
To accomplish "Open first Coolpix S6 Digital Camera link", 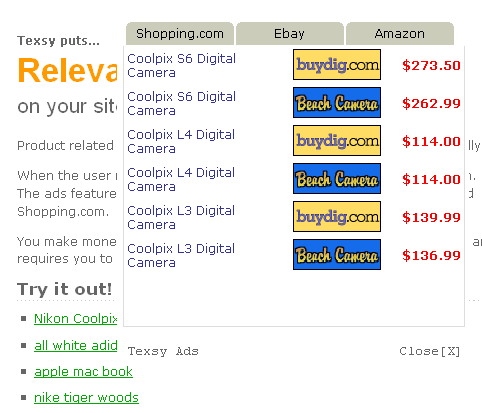I will pyautogui.click(x=181, y=66).
